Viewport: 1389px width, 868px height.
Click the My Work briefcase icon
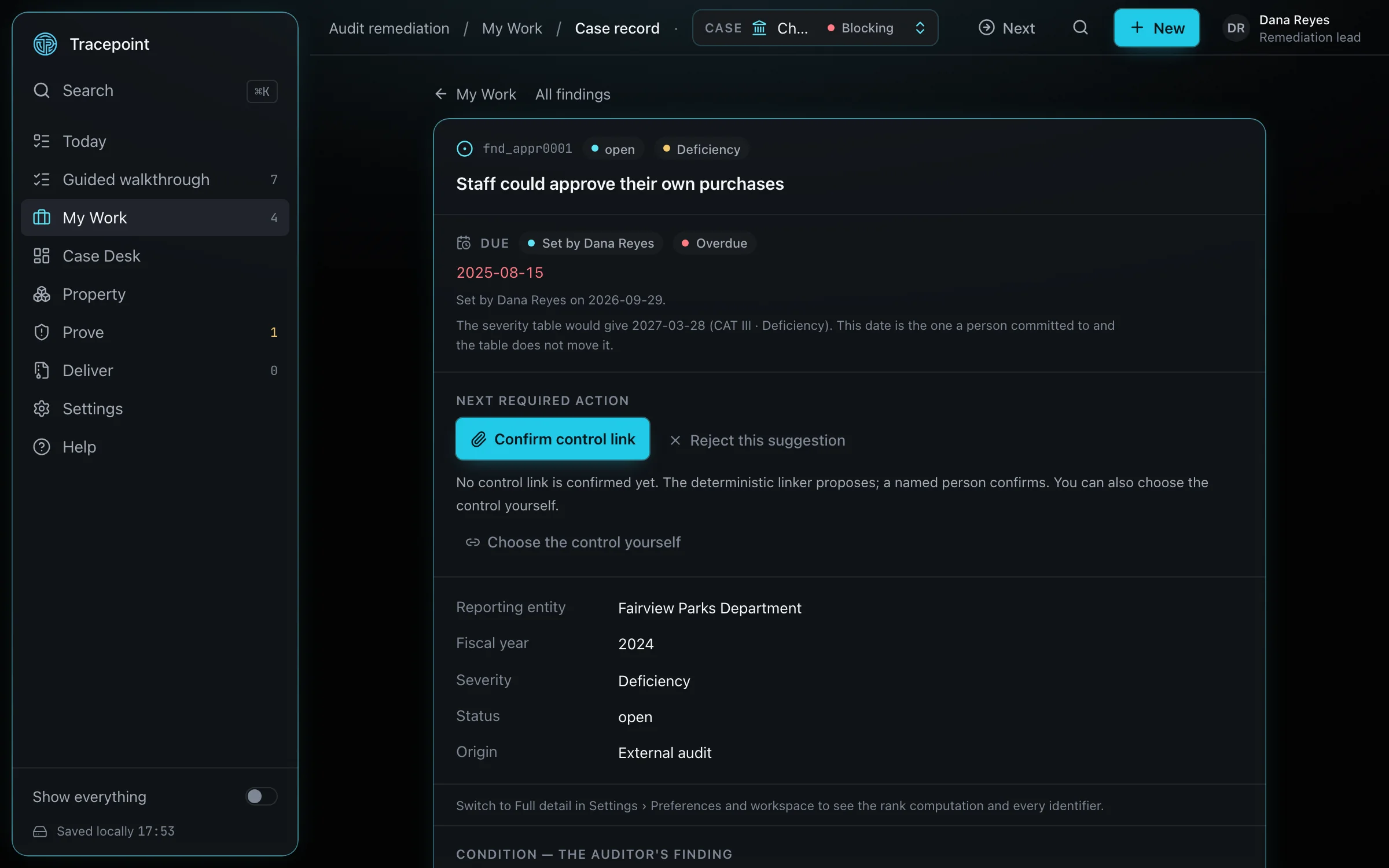(x=42, y=218)
